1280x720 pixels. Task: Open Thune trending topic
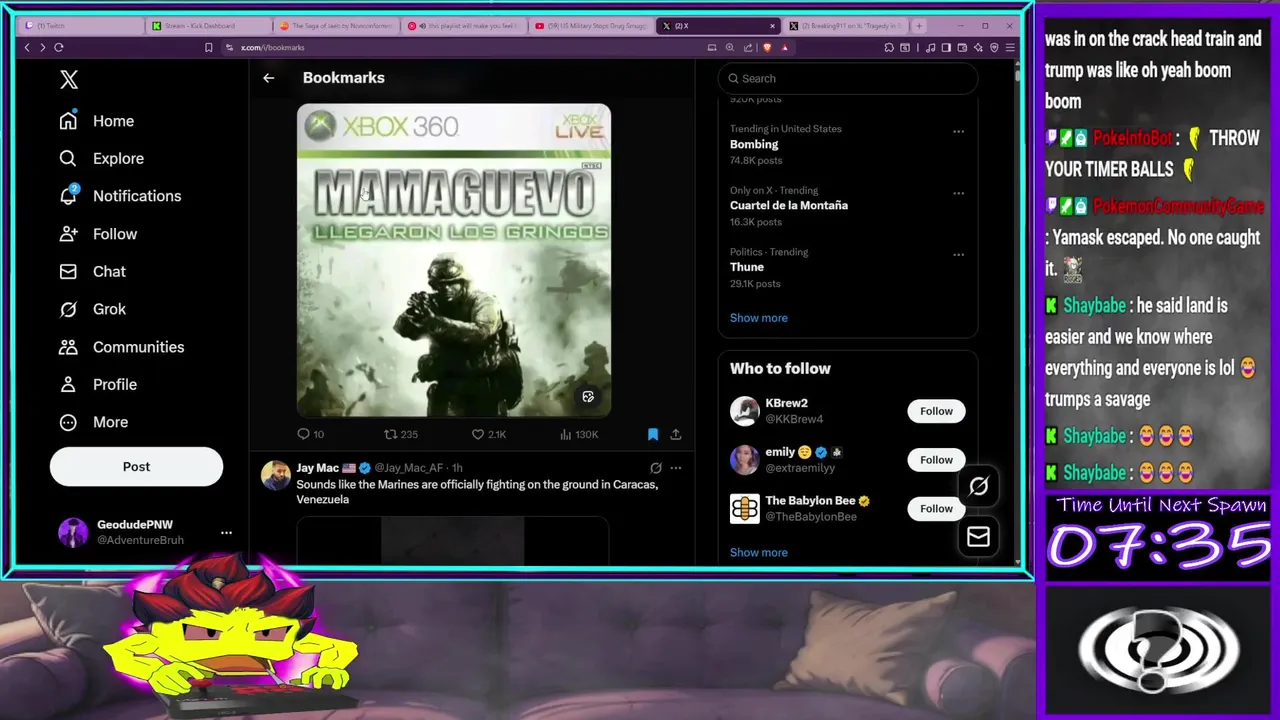[747, 267]
